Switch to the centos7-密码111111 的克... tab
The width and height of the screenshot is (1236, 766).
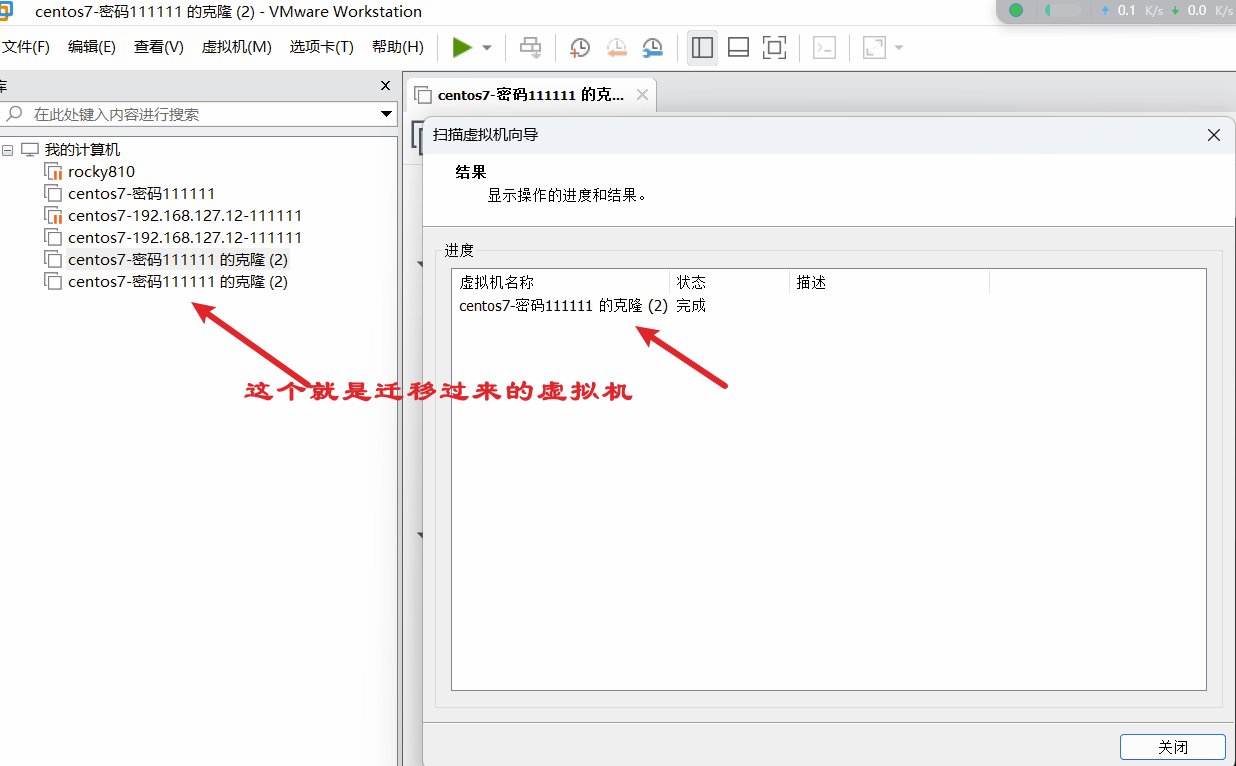(531, 95)
